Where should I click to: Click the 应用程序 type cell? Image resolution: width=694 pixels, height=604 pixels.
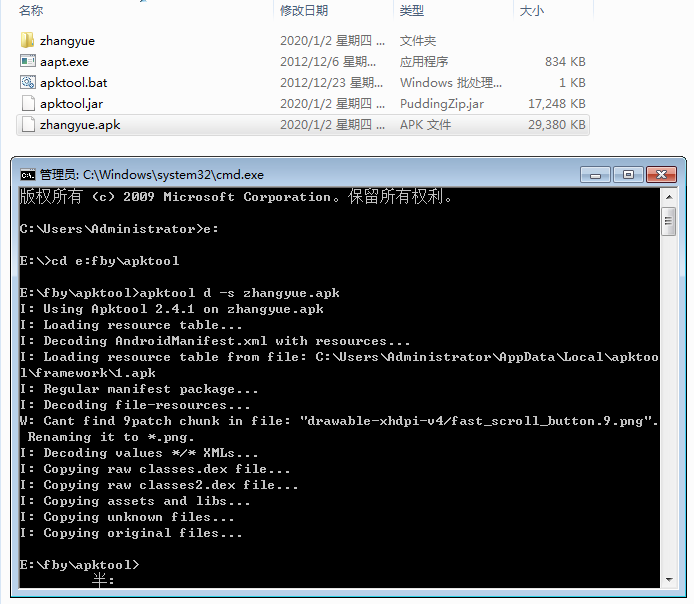(x=424, y=62)
